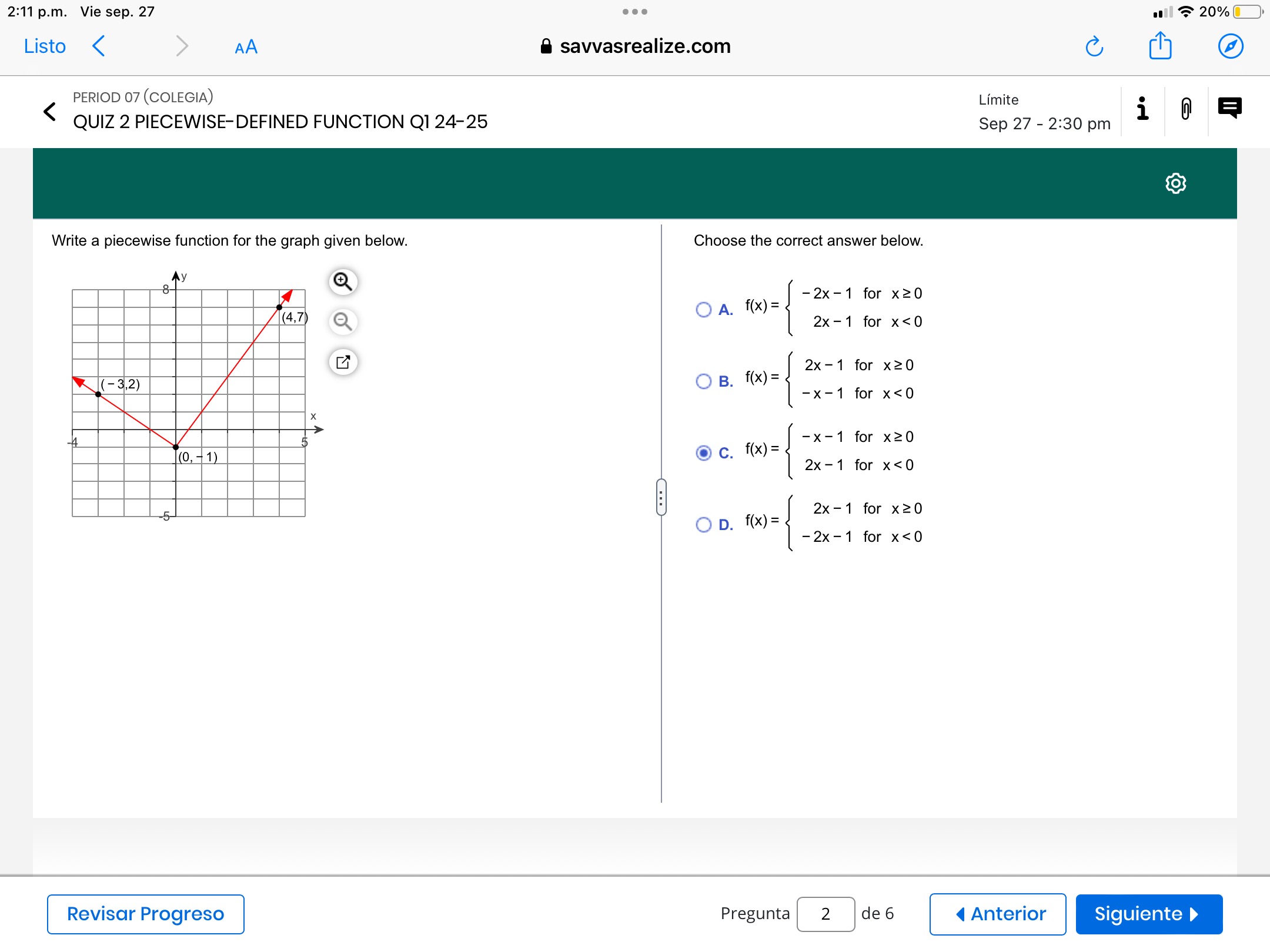
Task: Go back with browser back chevron
Action: pos(99,46)
